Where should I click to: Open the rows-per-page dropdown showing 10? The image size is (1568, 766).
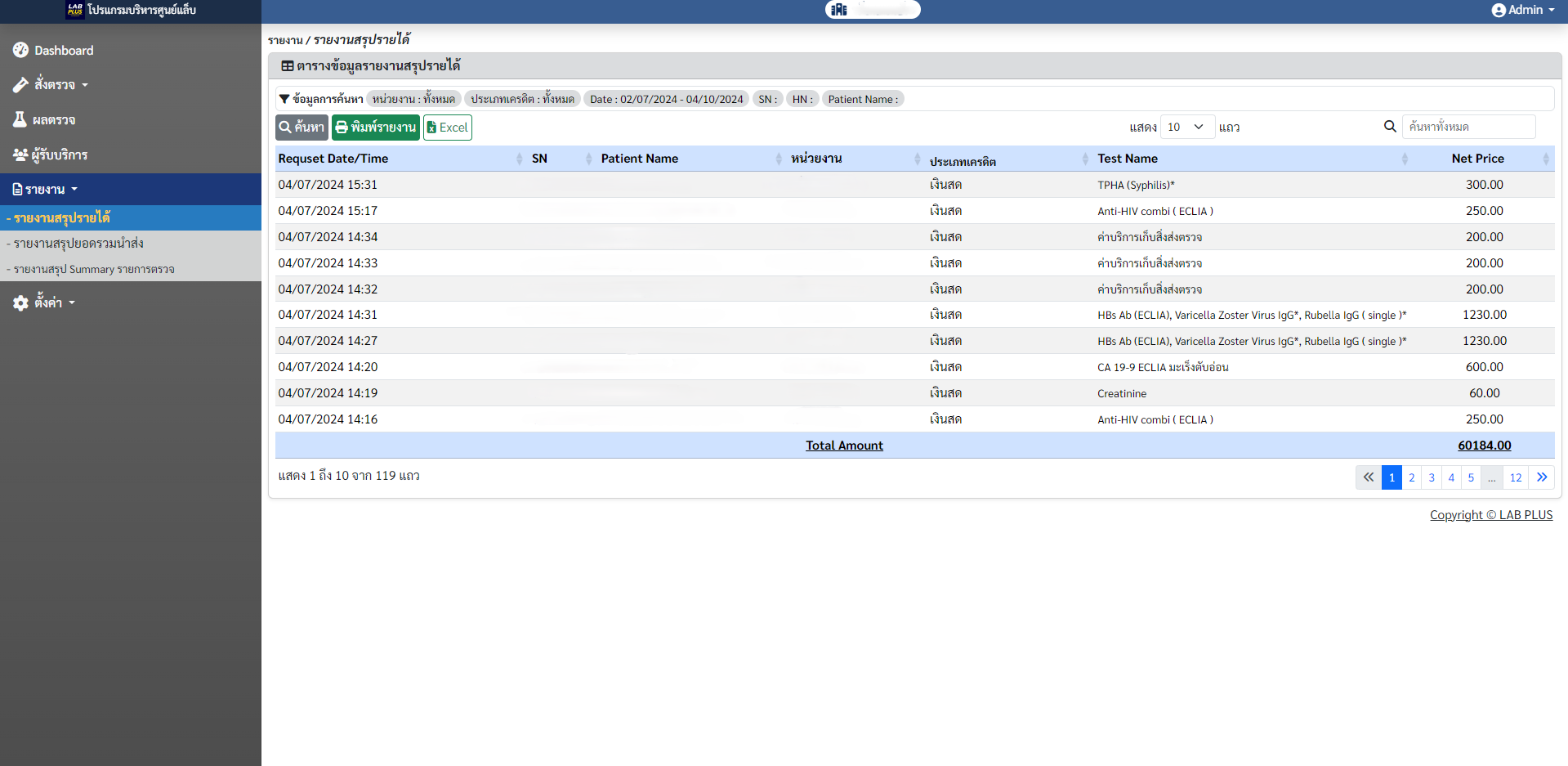tap(1186, 127)
